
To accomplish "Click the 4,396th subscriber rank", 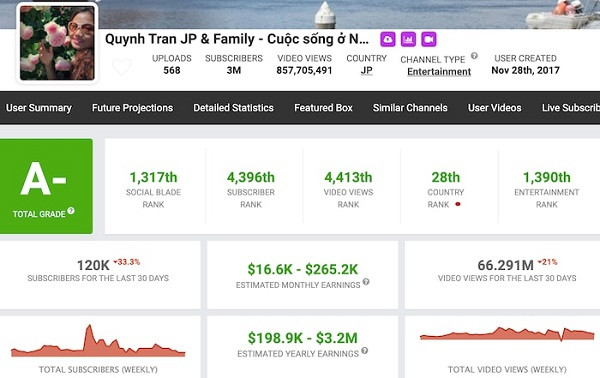I will 251,178.
